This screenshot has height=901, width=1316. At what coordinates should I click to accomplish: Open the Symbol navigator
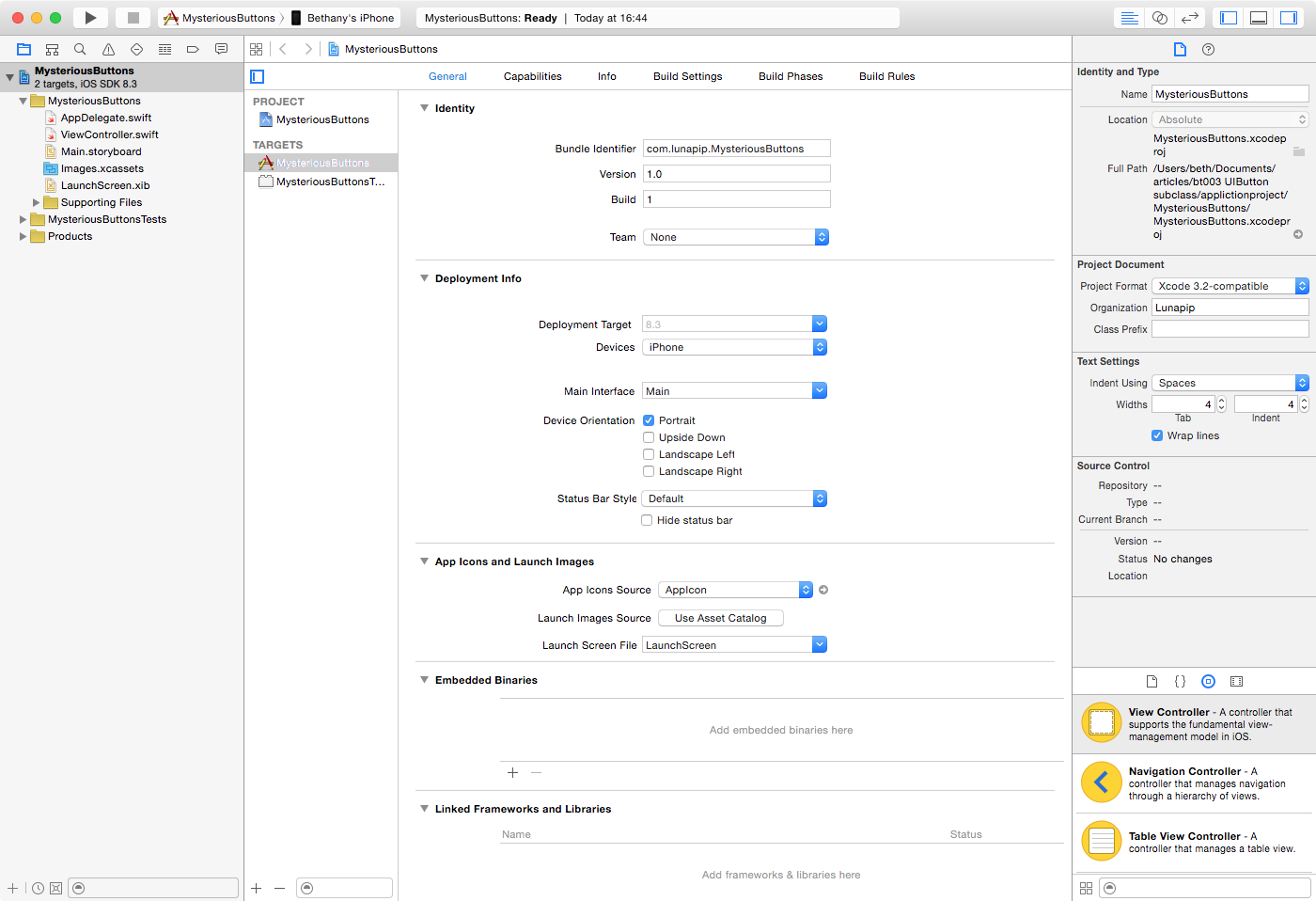point(53,49)
